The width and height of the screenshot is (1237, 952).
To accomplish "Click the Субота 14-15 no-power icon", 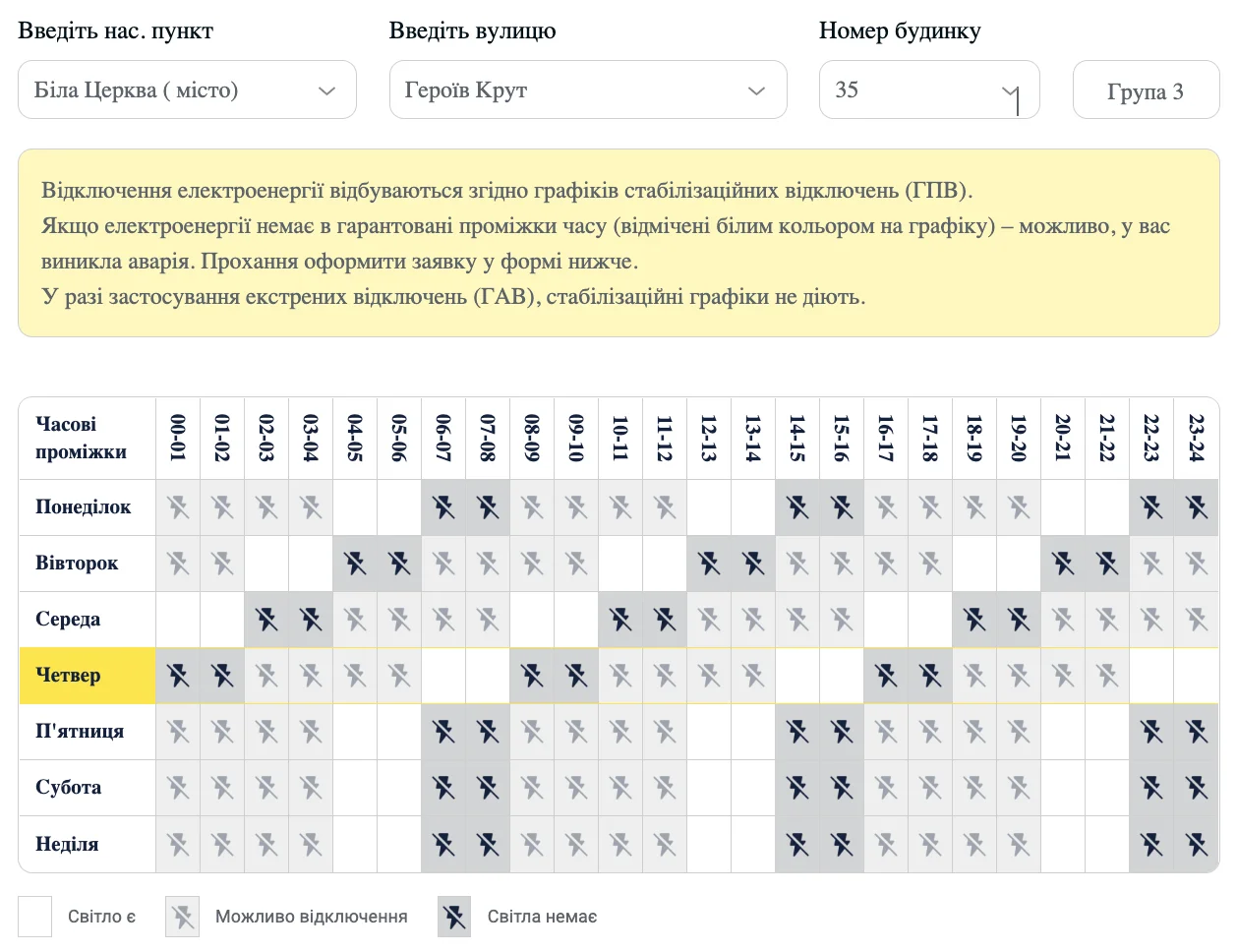I will click(x=797, y=788).
